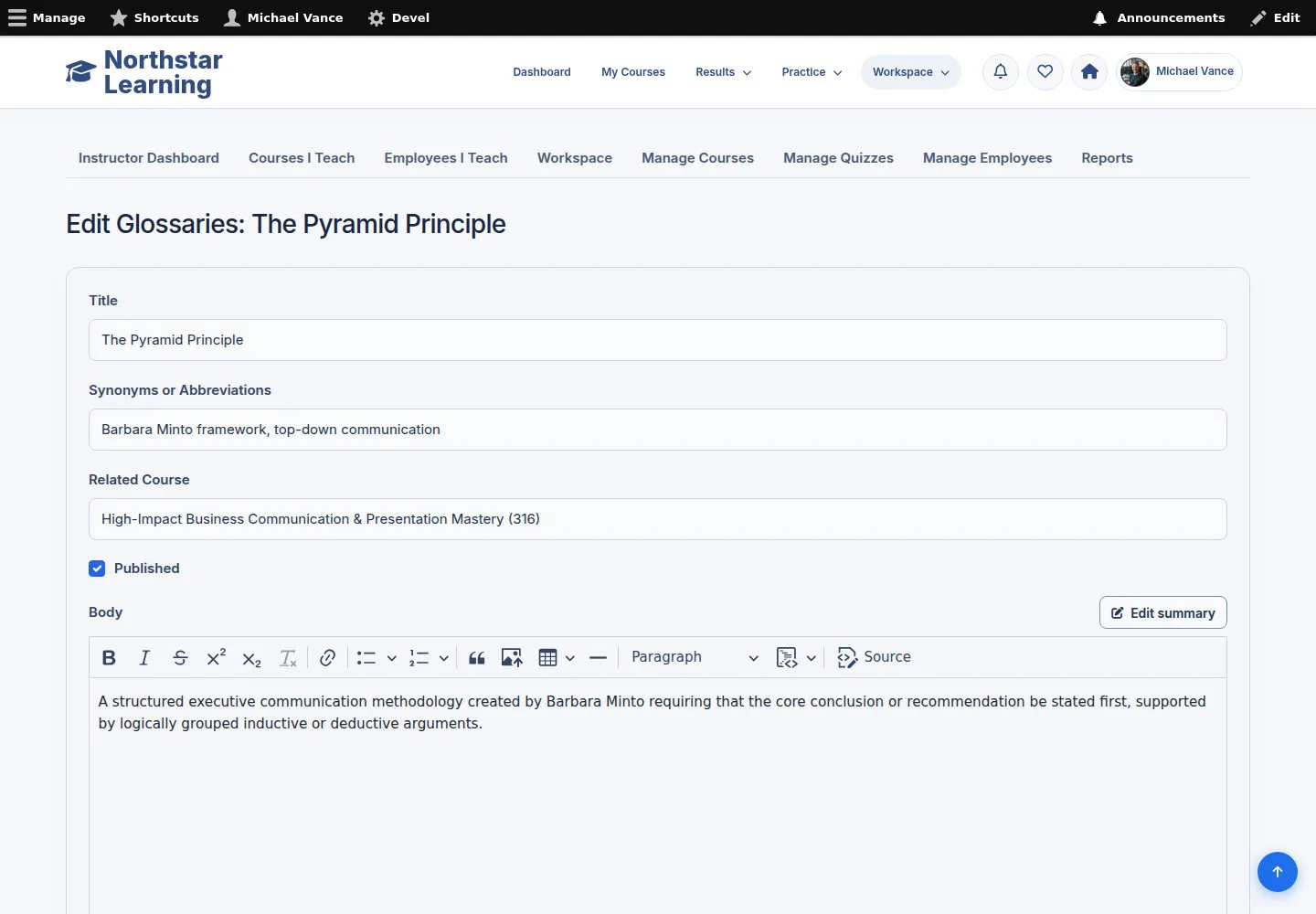Screen dimensions: 1316x914
Task: Open notifications bell icon
Action: point(1001,71)
